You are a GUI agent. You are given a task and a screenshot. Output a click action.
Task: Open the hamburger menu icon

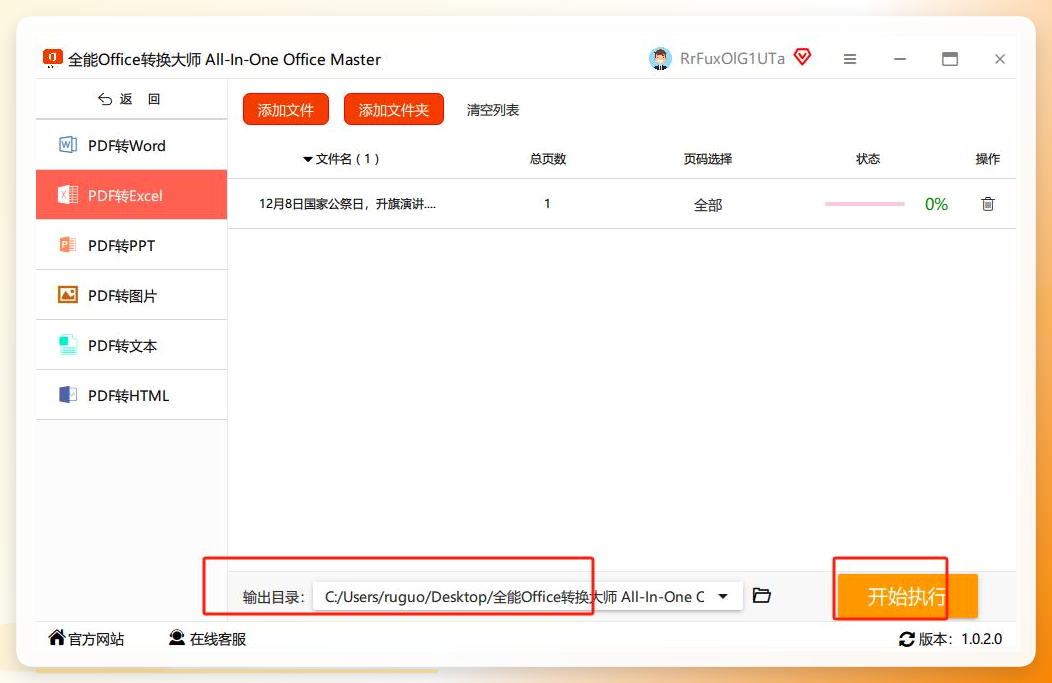click(849, 59)
